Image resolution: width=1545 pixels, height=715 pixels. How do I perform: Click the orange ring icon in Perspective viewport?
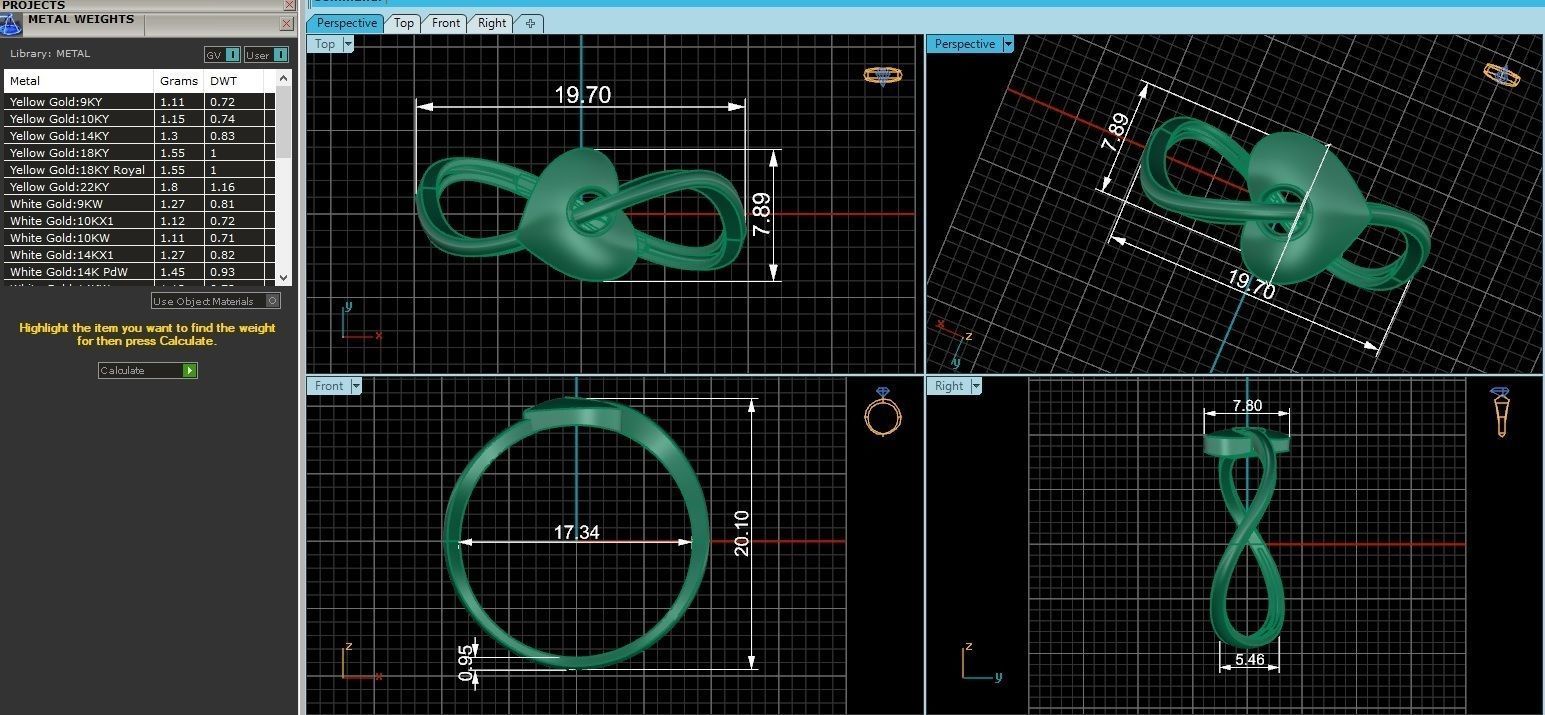pyautogui.click(x=1502, y=76)
